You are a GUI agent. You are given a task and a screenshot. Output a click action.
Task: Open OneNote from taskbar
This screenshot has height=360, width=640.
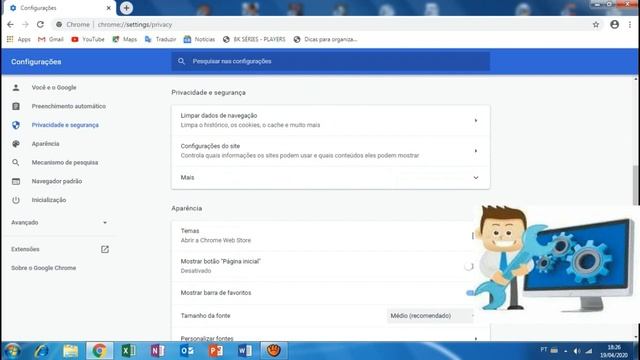pos(158,351)
